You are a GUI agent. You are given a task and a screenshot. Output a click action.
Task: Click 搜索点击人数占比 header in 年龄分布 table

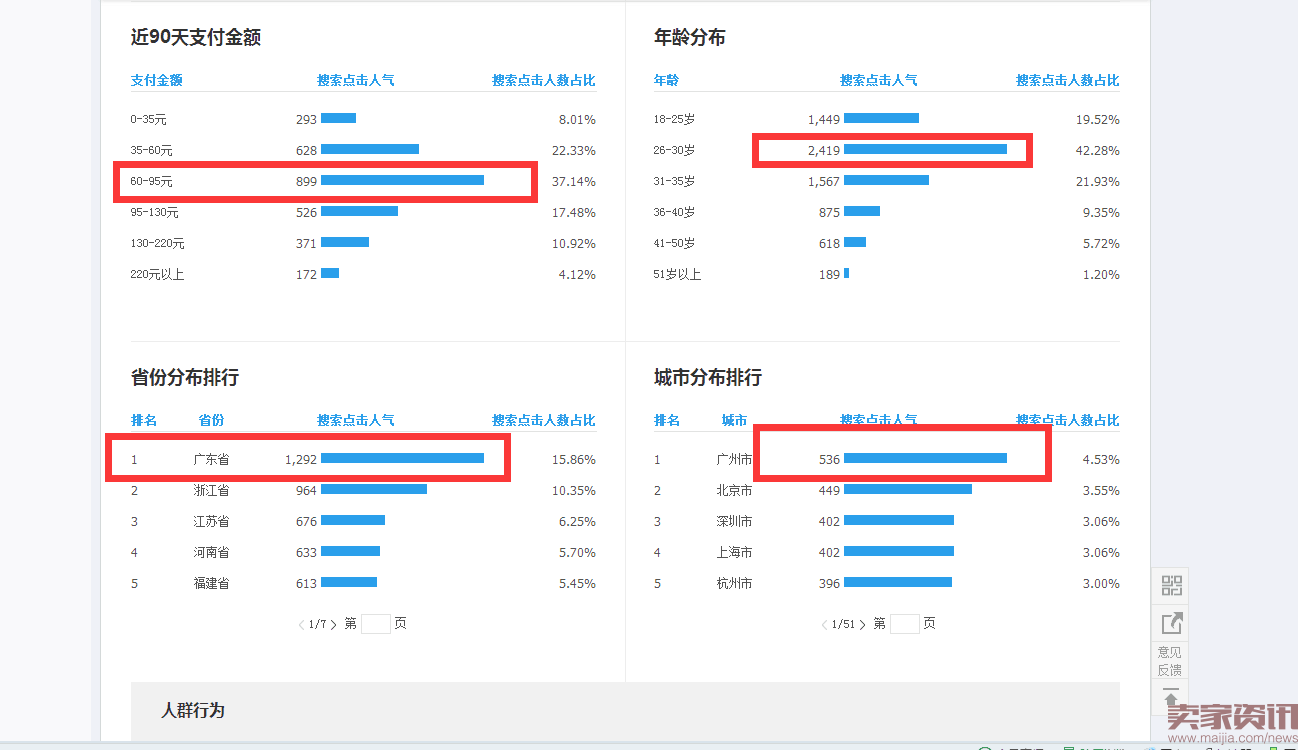pyautogui.click(x=1068, y=80)
